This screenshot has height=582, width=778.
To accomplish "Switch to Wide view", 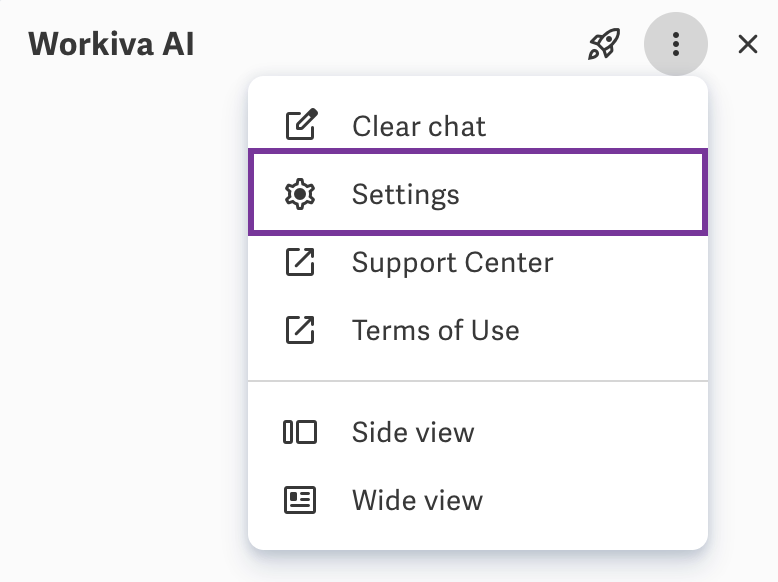I will click(x=478, y=500).
